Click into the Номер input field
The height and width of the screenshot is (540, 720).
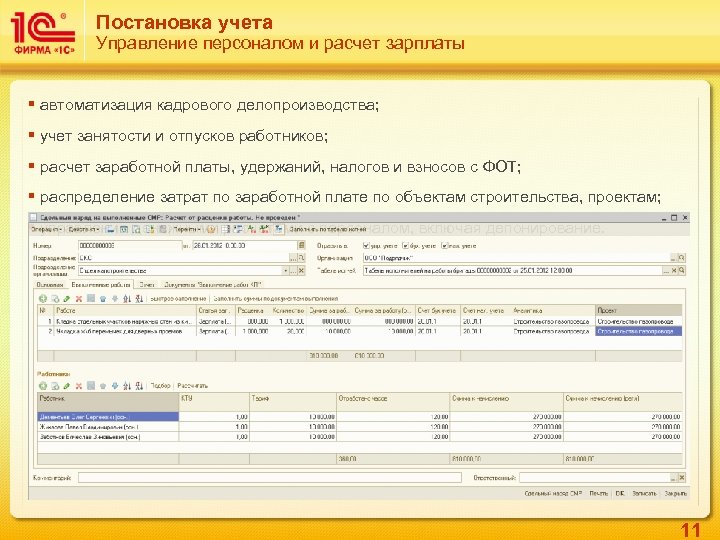[130, 246]
